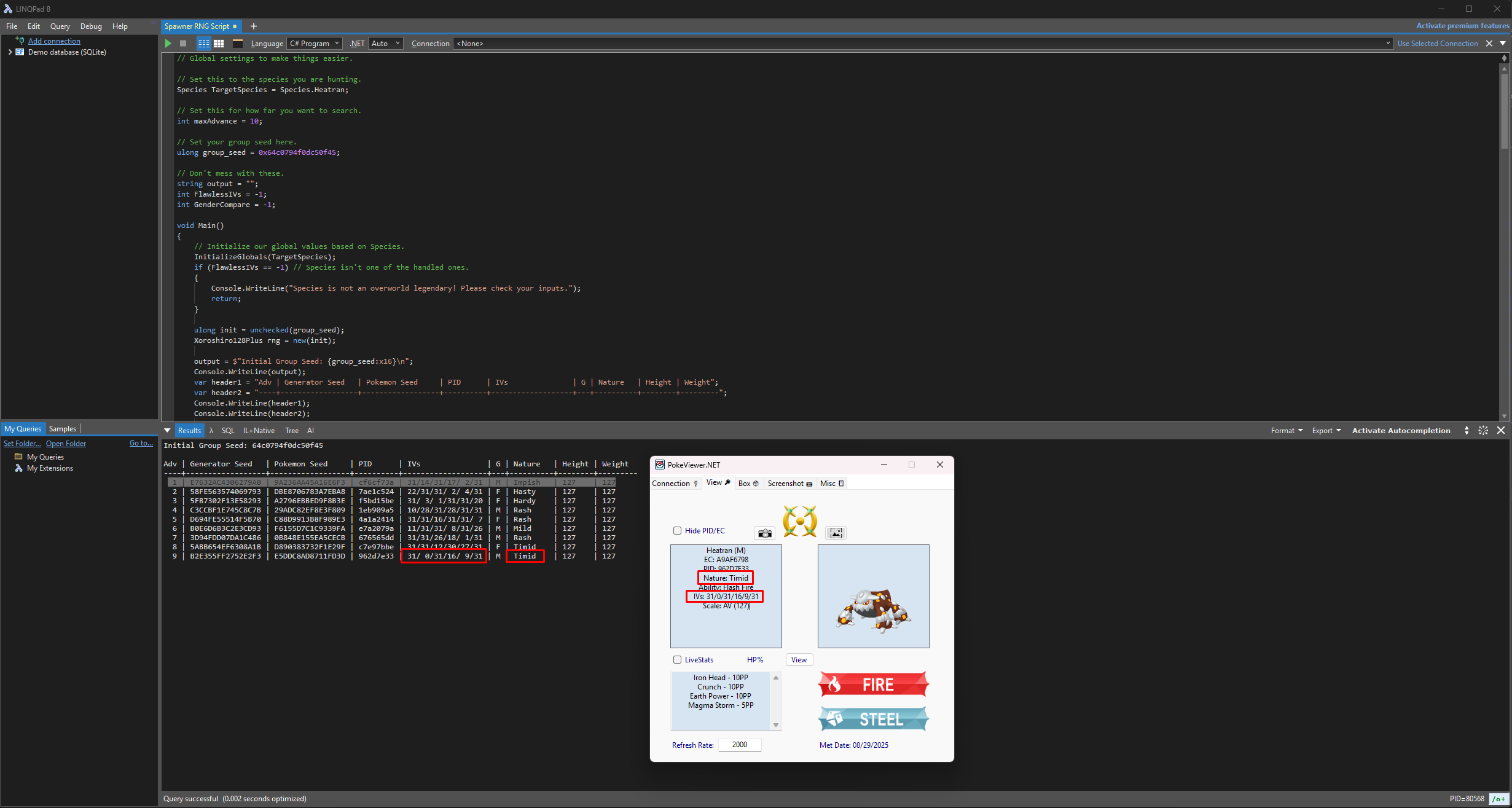1512x808 pixels.
Task: Click the camera capture button in PokeViewer
Action: click(764, 533)
